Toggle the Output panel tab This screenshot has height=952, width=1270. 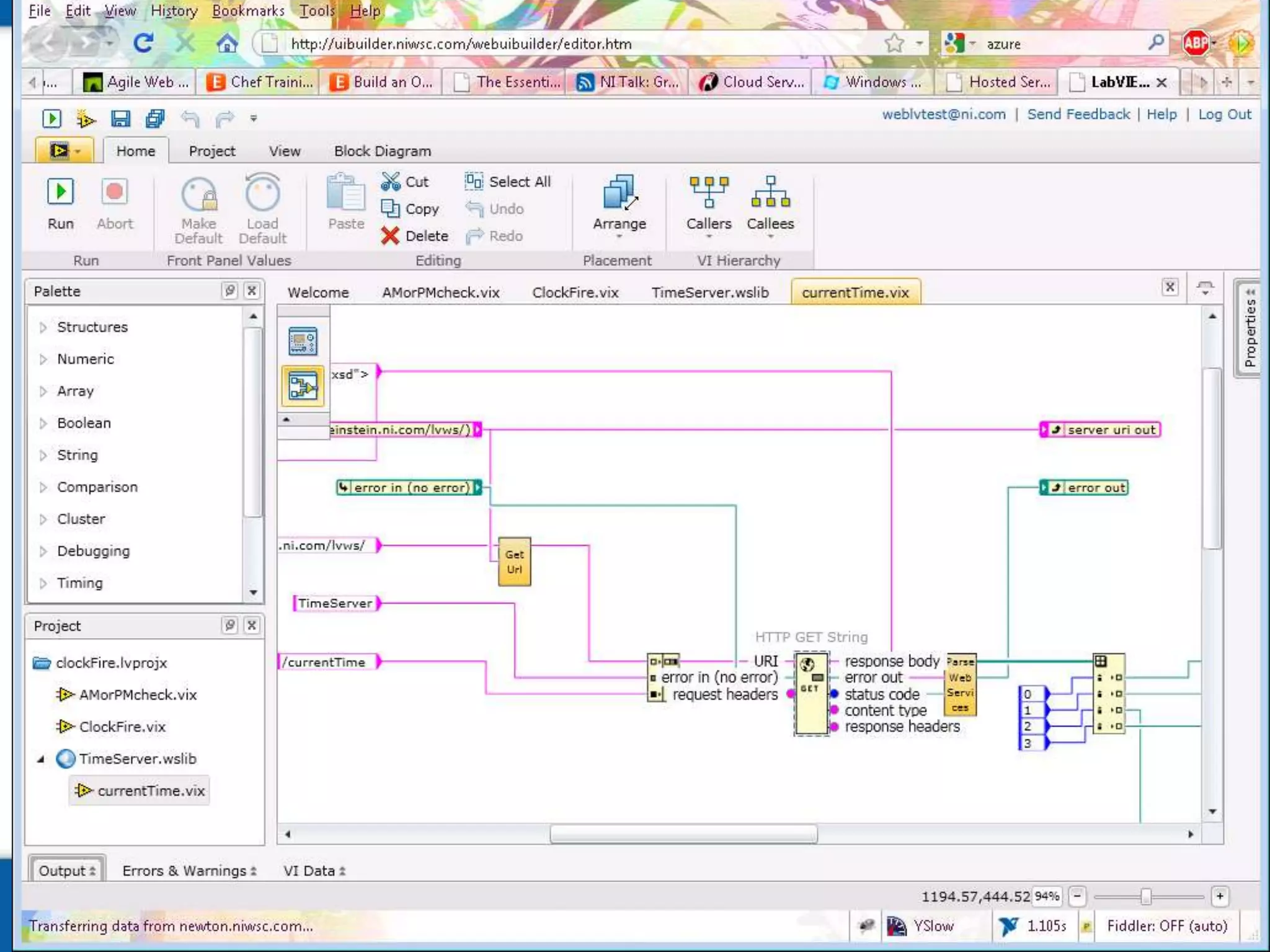tap(67, 870)
